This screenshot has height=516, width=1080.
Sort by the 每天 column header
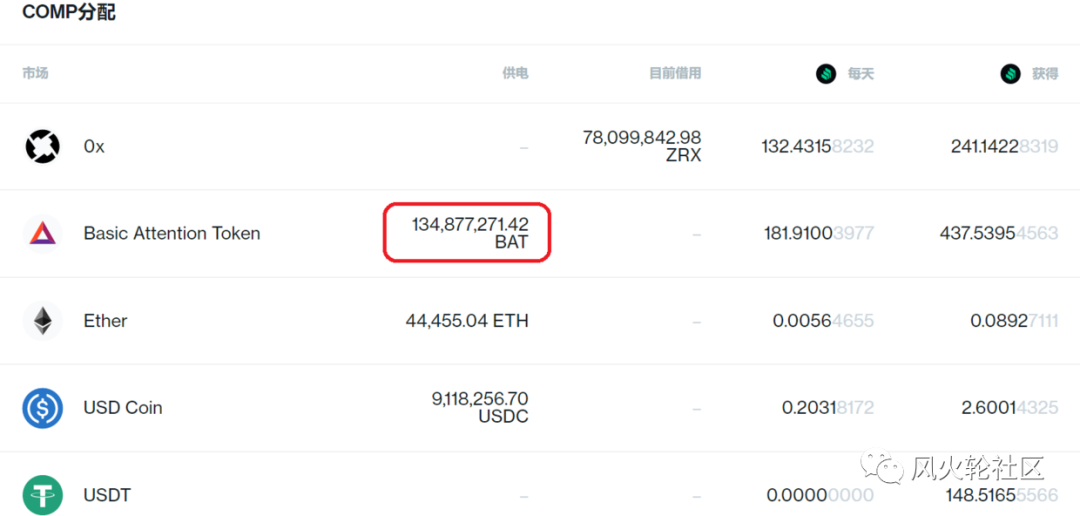(x=860, y=74)
